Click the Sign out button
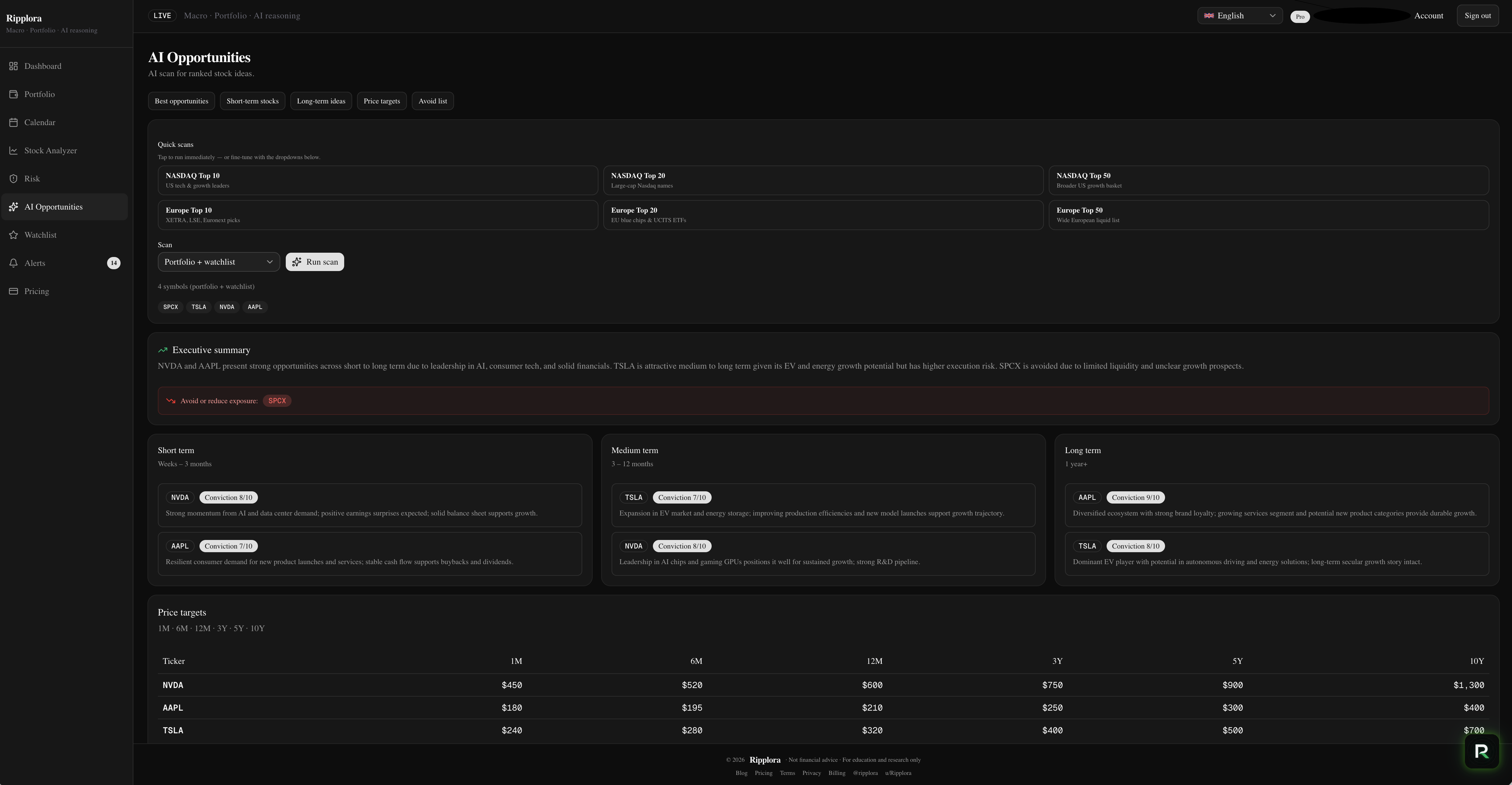1512x785 pixels. point(1477,16)
